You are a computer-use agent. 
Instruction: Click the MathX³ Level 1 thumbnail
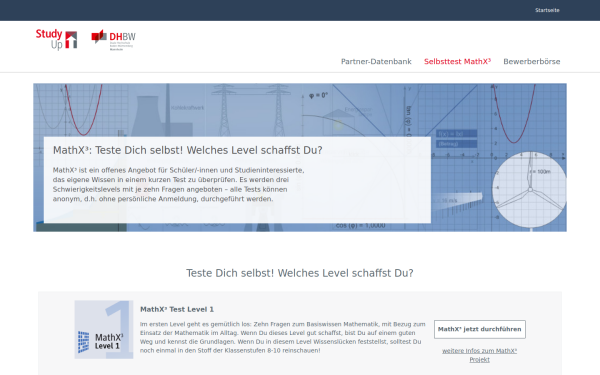point(104,329)
